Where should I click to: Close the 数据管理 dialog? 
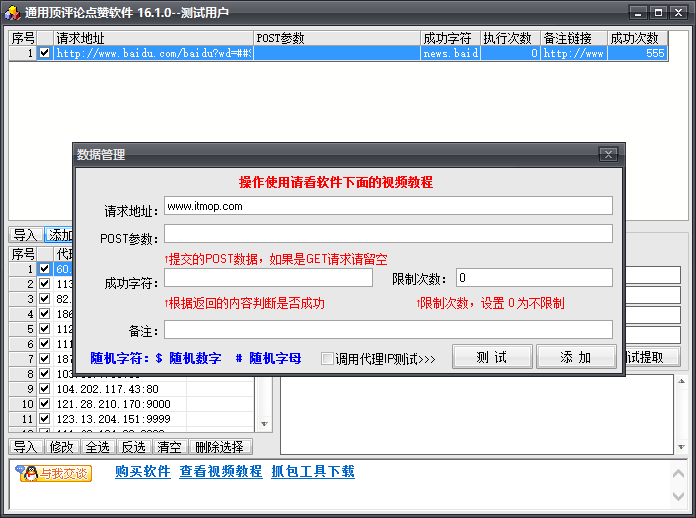coord(608,154)
